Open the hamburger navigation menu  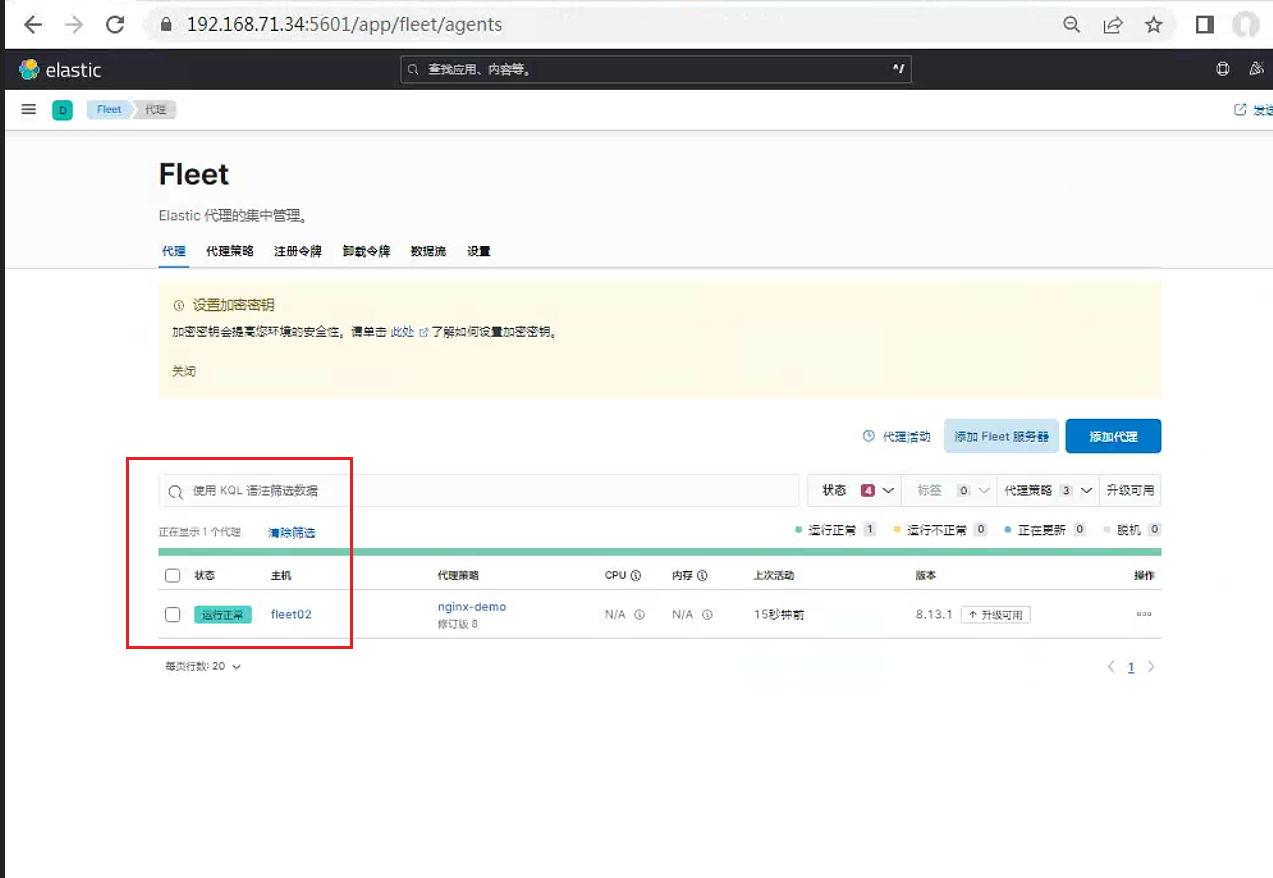point(29,109)
